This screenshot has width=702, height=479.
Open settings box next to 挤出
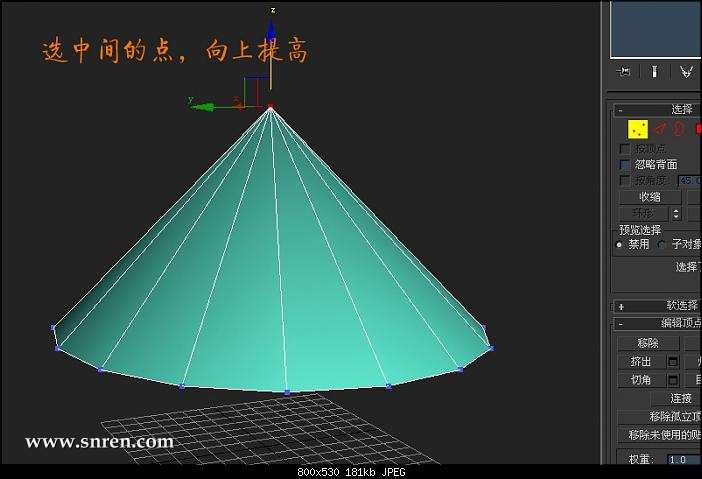[672, 361]
